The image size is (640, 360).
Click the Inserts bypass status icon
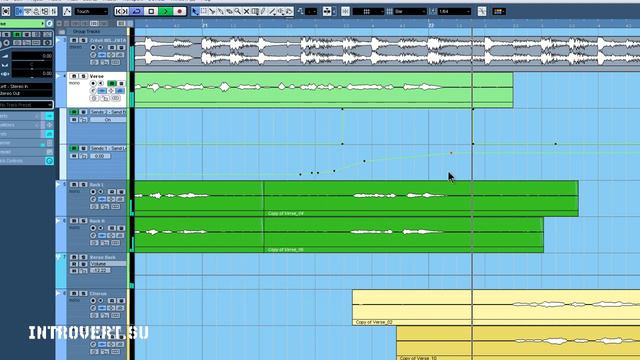49,116
